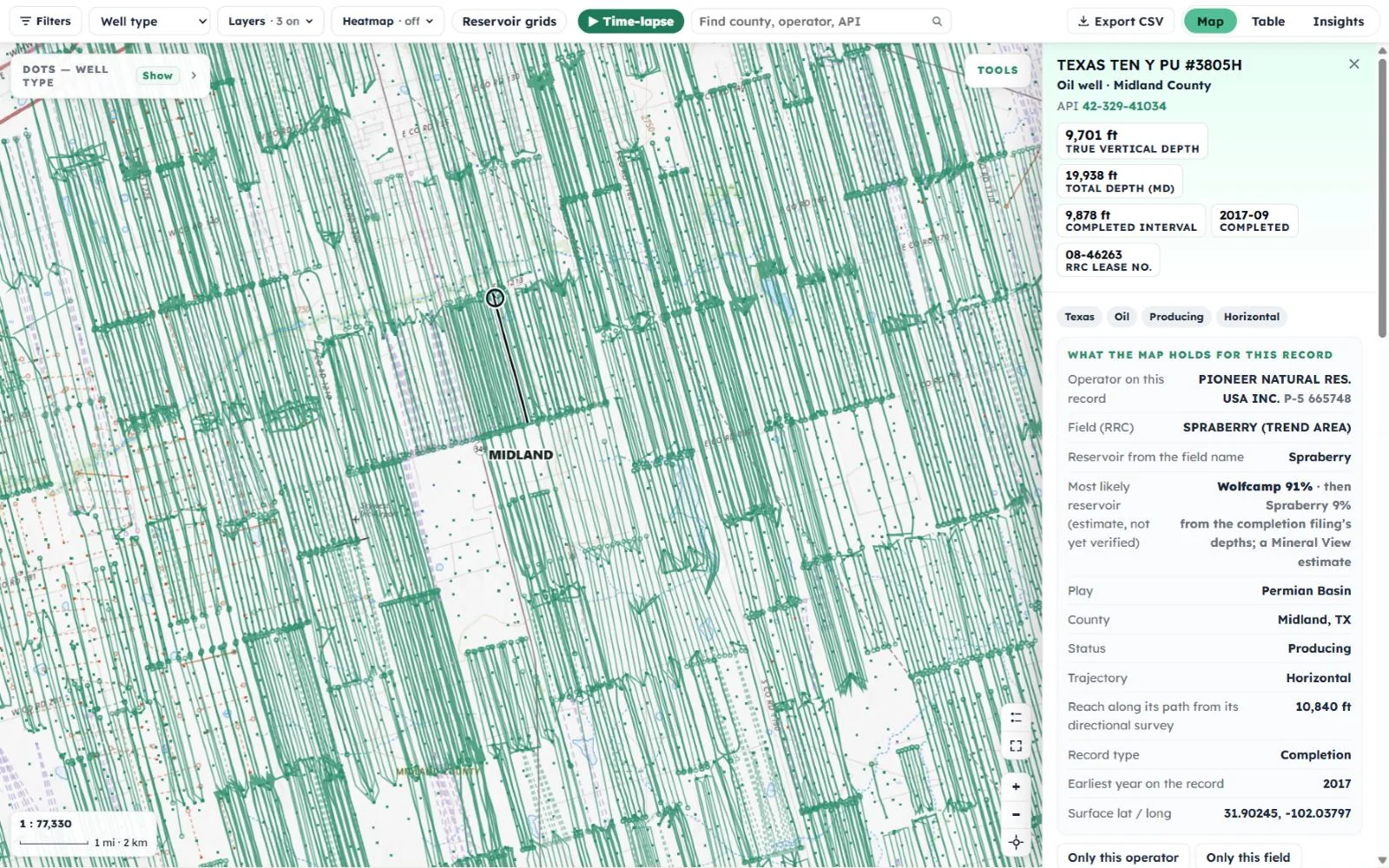
Task: Select the SPRABERRY (TREND AREA) field value
Action: tap(1267, 427)
